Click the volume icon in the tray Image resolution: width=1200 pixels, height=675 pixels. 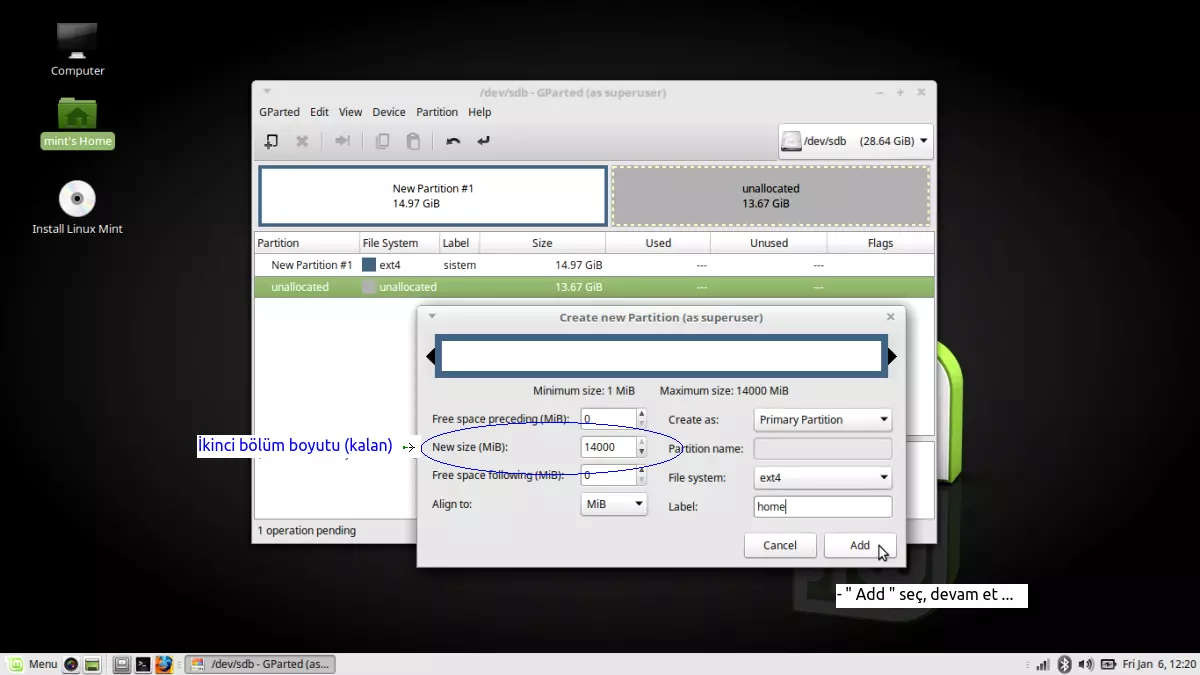tap(1086, 663)
